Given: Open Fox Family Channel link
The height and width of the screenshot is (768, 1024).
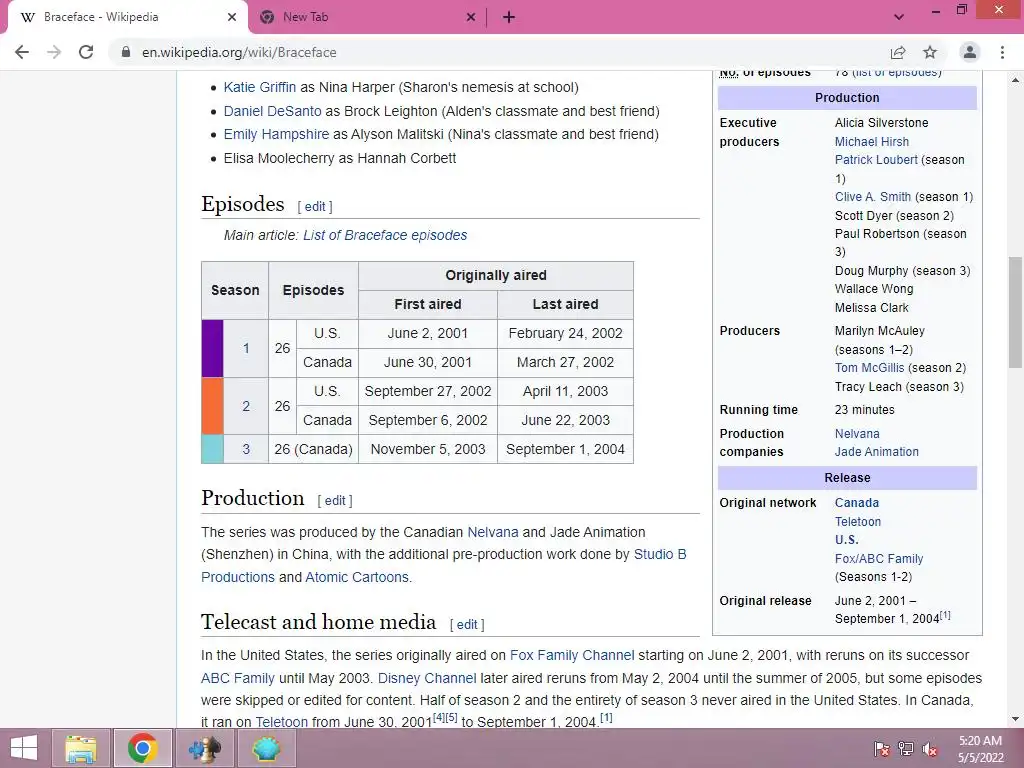Looking at the screenshot, I should click(x=572, y=655).
